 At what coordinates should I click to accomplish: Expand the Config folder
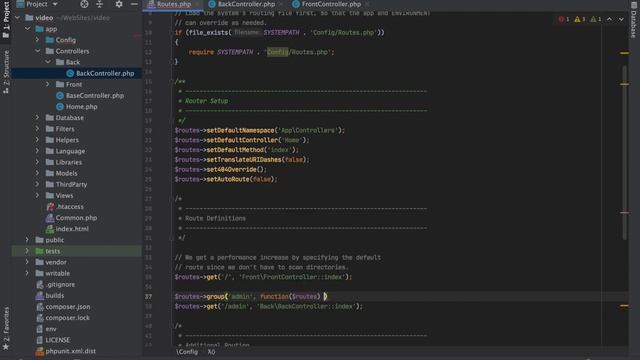38,40
